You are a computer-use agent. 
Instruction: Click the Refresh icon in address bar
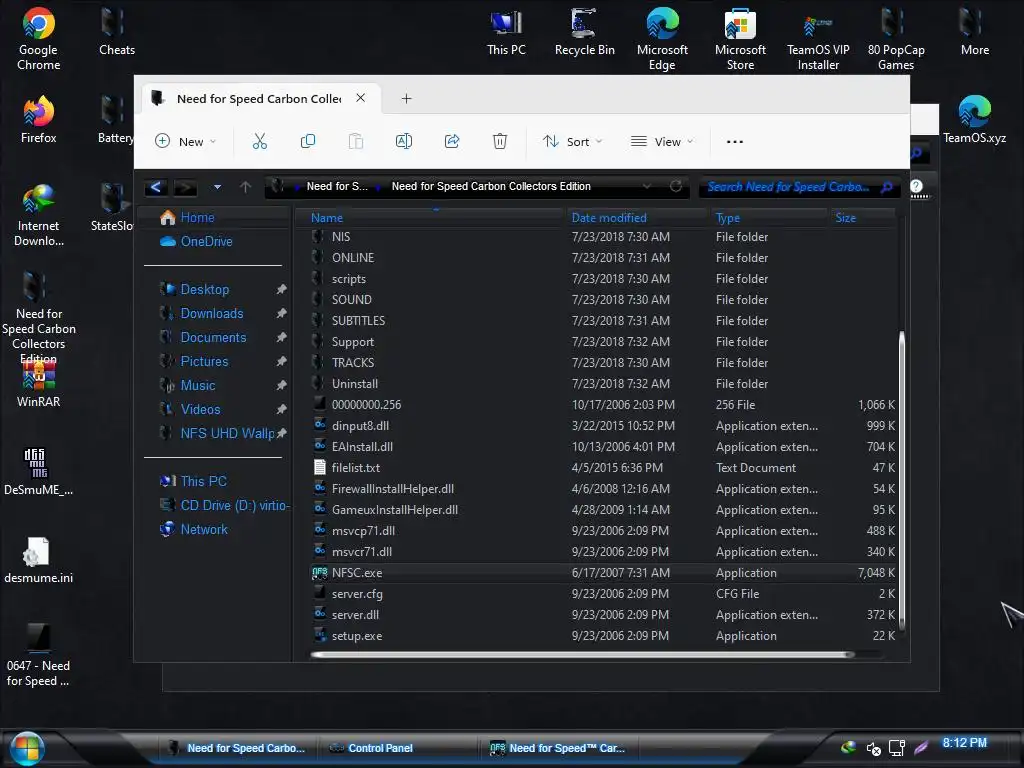tap(676, 186)
